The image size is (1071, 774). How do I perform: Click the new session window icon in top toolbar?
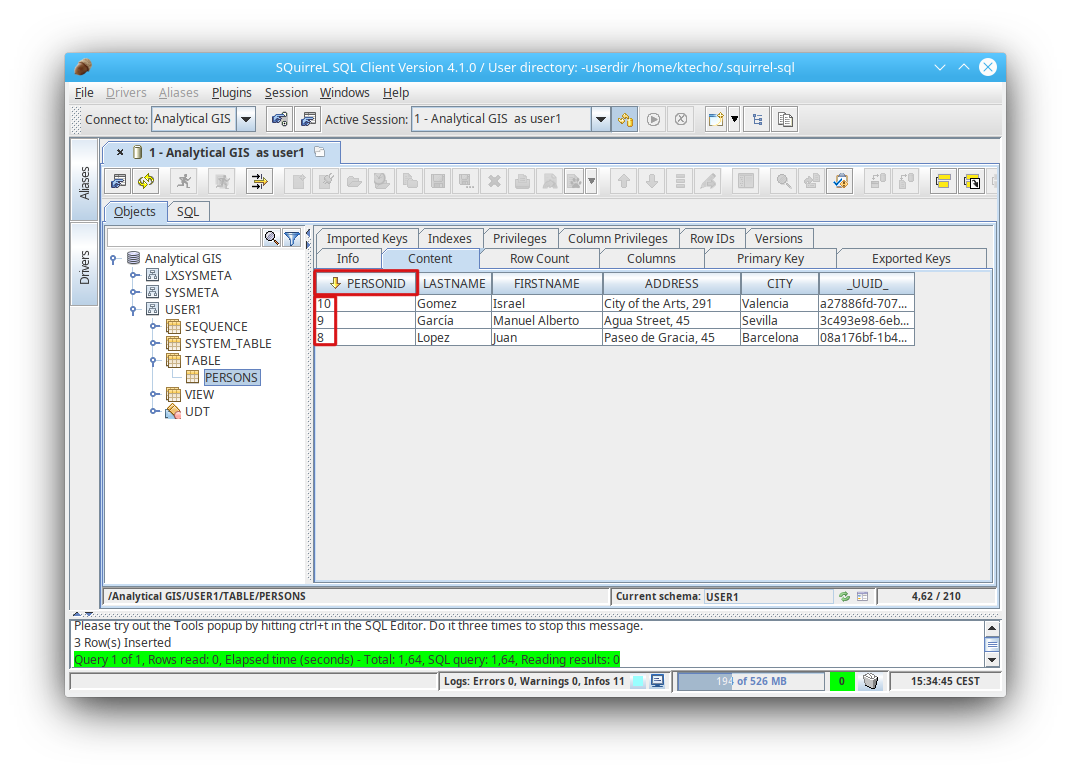tap(716, 120)
